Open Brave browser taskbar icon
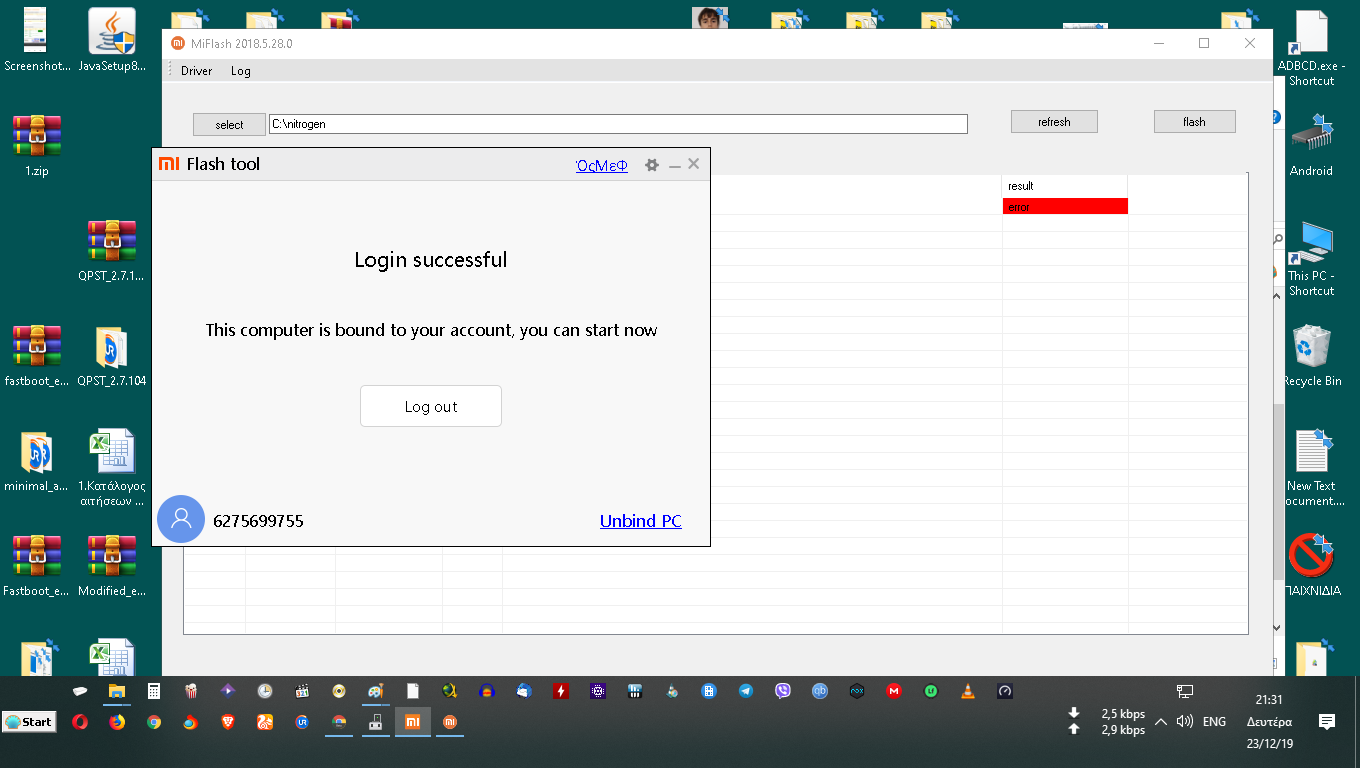The image size is (1360, 768). point(228,722)
